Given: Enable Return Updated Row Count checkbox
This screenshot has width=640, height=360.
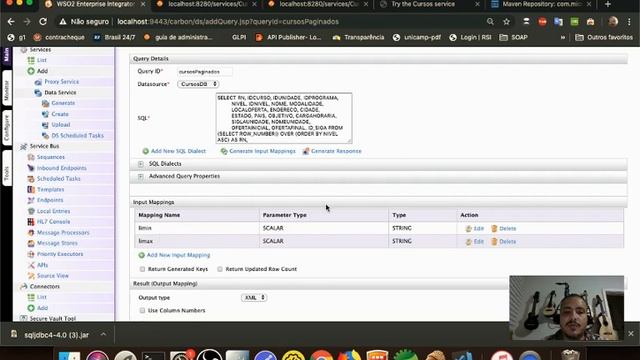Looking at the screenshot, I should coord(220,269).
